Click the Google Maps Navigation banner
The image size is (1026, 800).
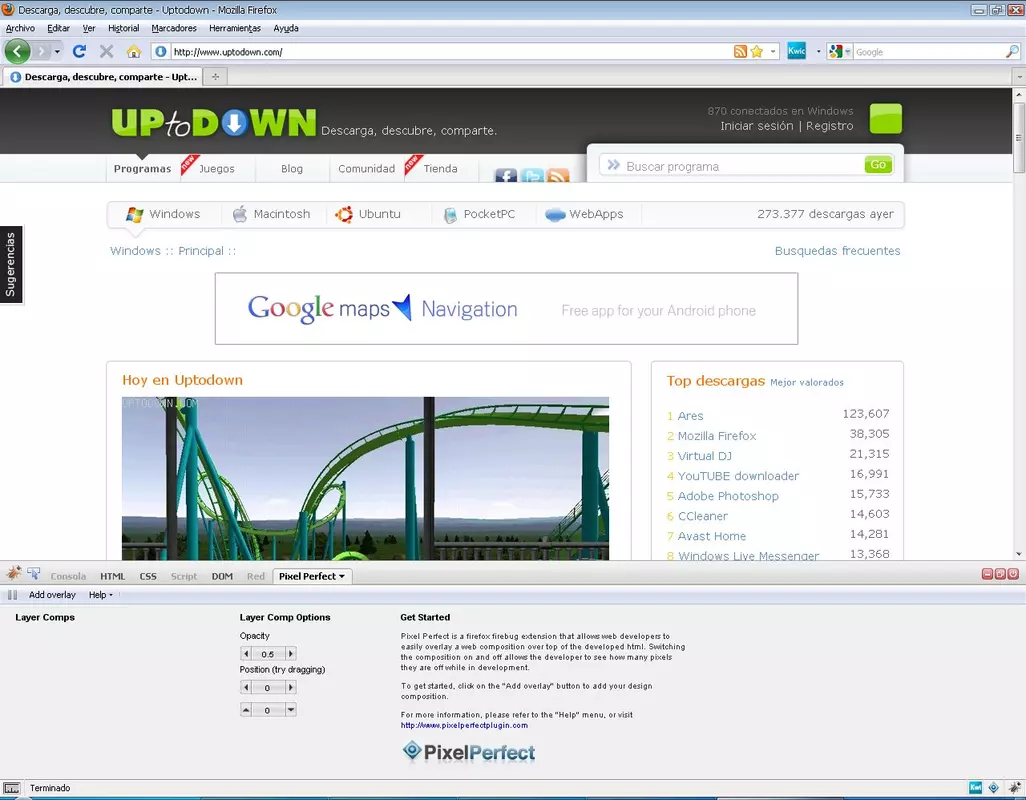tap(506, 309)
